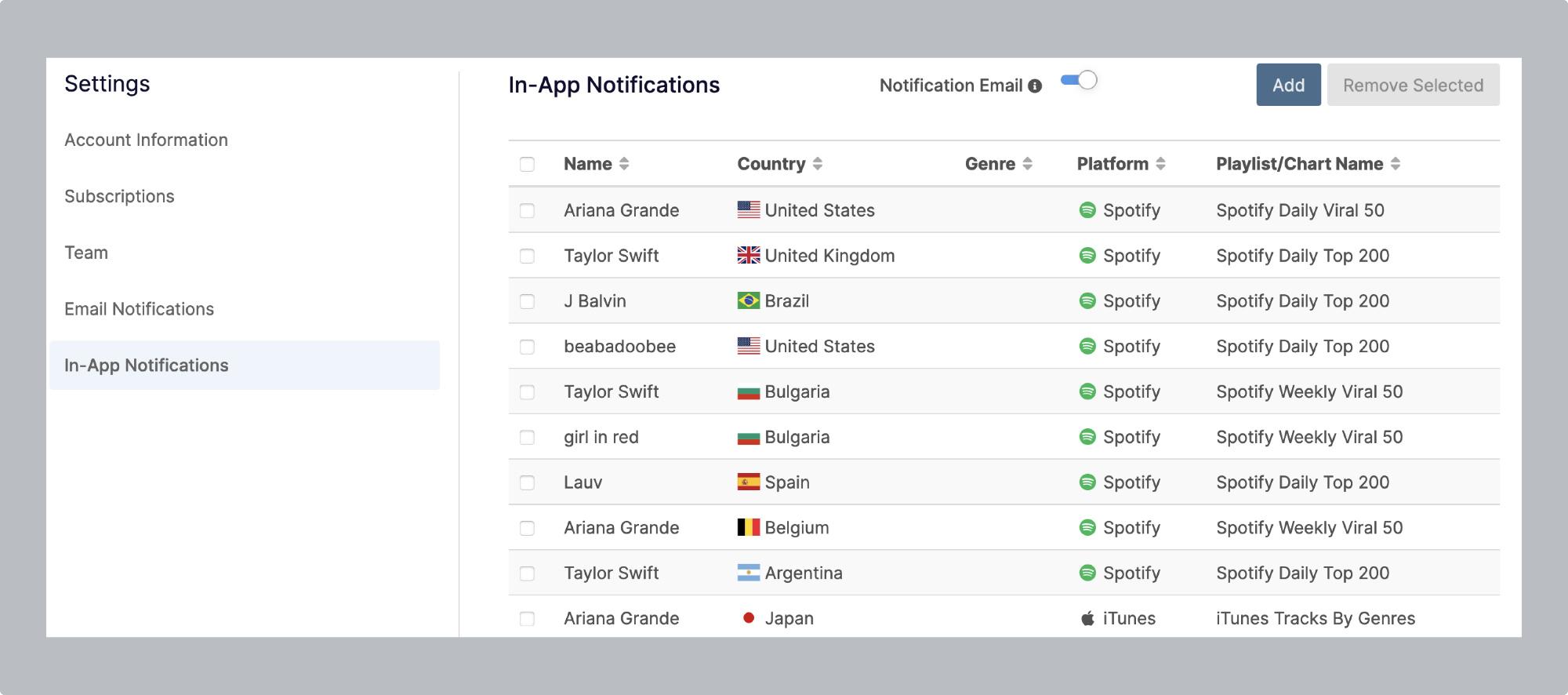
Task: Go to the Team settings
Action: [x=86, y=253]
